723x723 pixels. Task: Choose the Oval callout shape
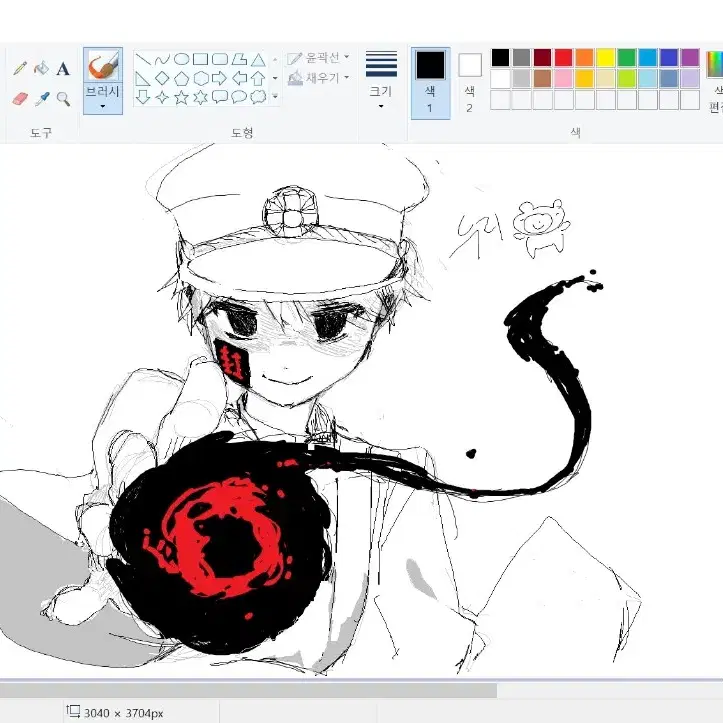[x=239, y=97]
